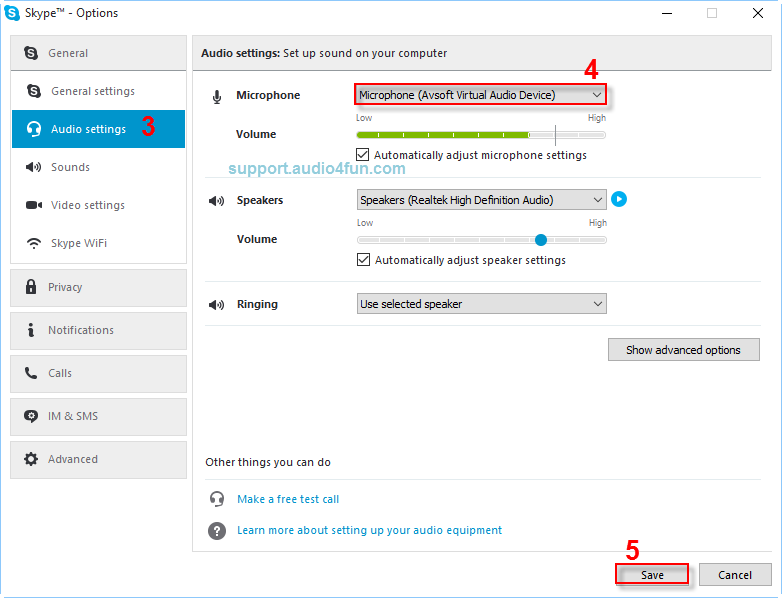Open Sounds settings
782x598 pixels.
[98, 167]
